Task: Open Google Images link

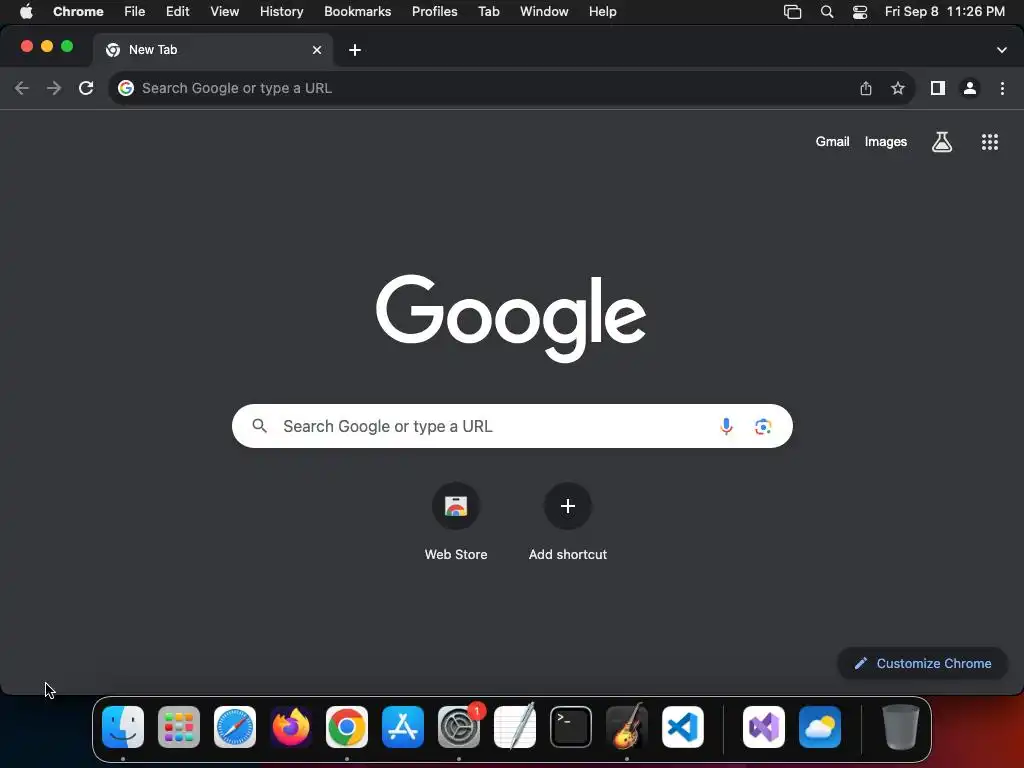Action: click(886, 142)
